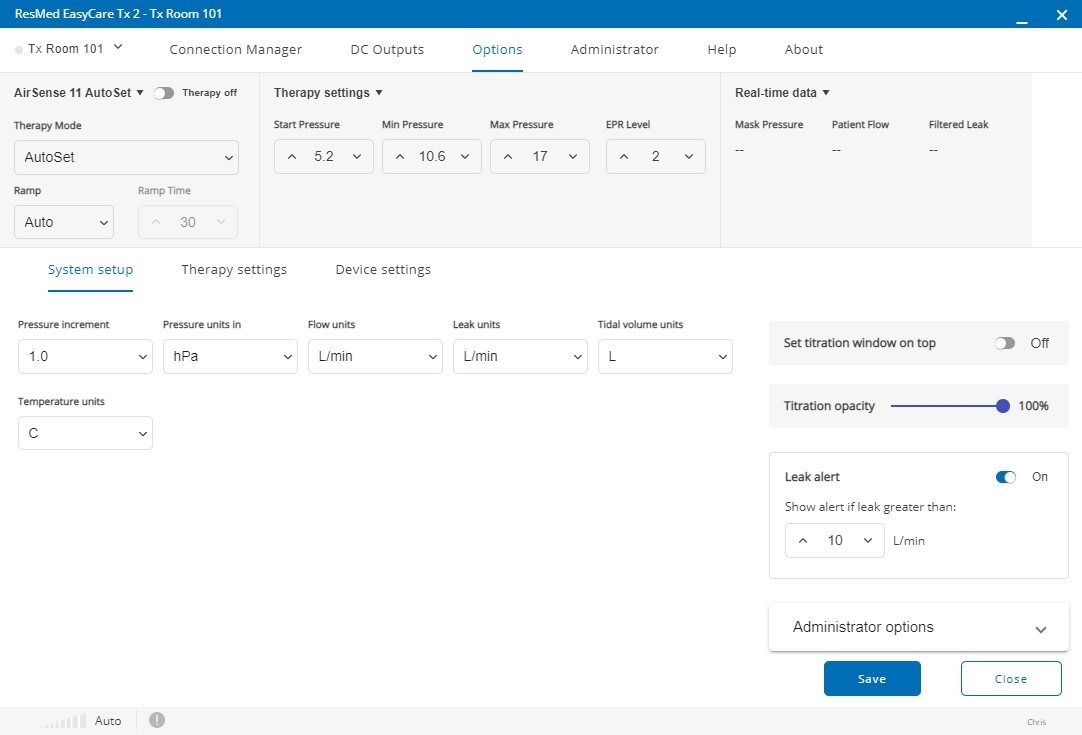Viewport: 1082px width, 735px height.
Task: Click the Save button
Action: coord(872,678)
